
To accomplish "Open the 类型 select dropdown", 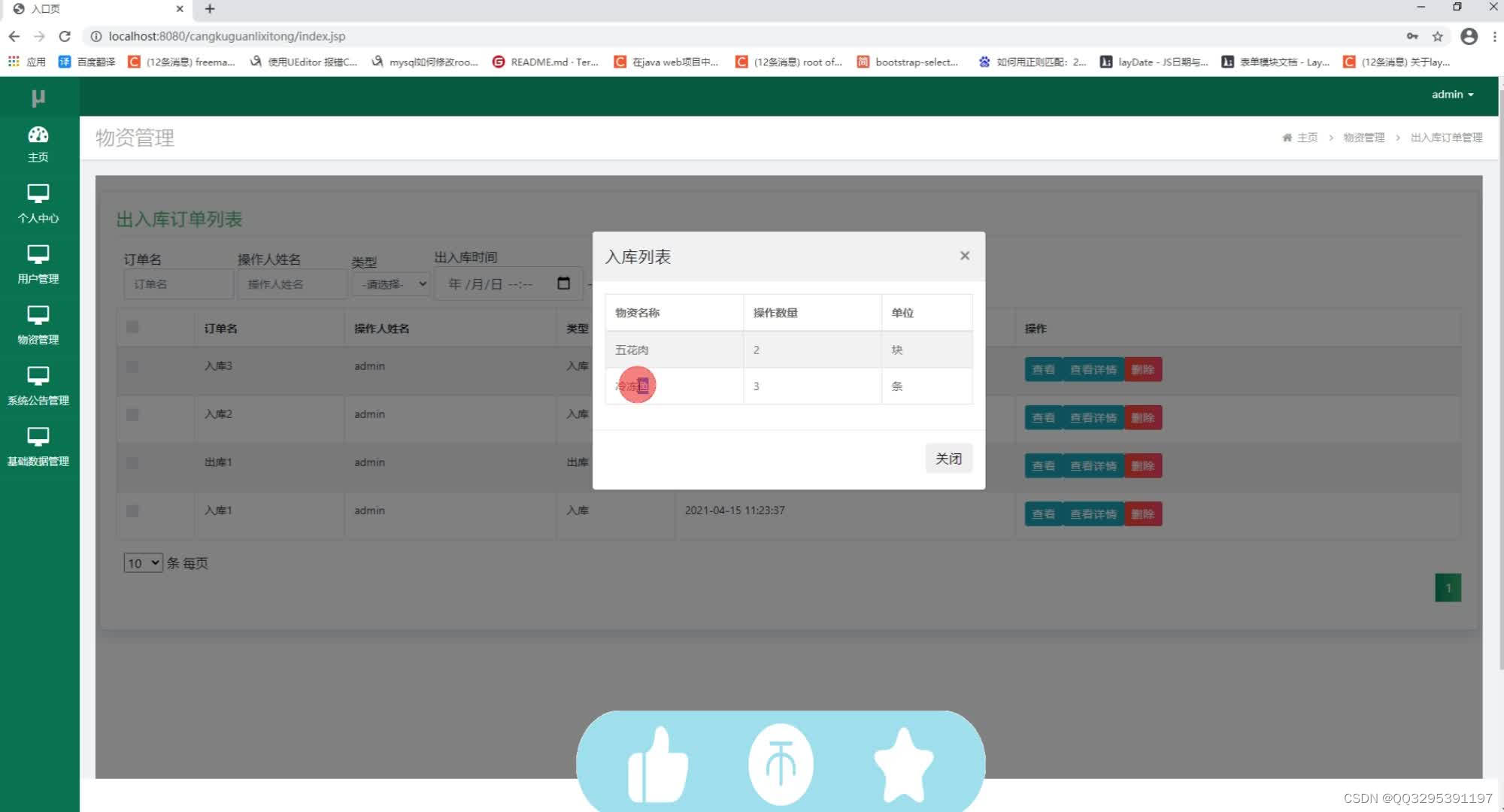I will tap(392, 284).
